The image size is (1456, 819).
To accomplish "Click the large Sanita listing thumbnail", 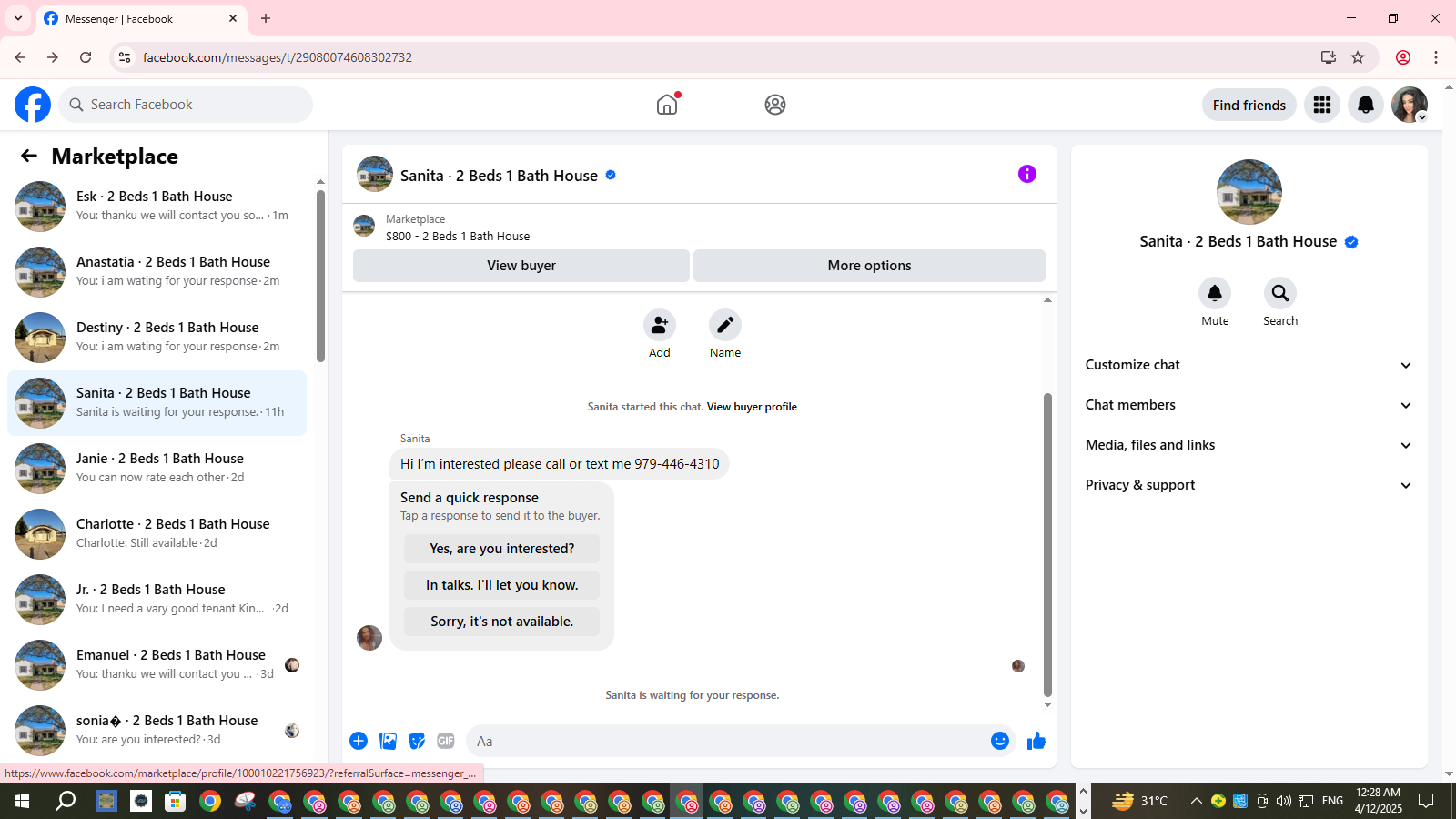I will tap(1249, 192).
